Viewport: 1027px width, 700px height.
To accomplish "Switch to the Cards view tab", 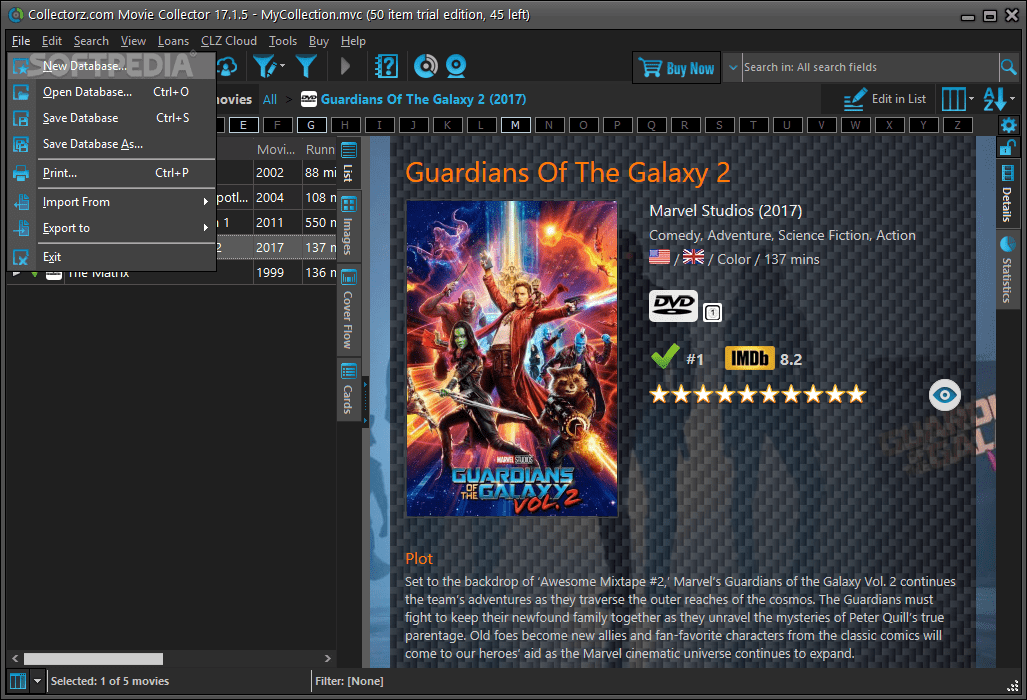I will [348, 390].
